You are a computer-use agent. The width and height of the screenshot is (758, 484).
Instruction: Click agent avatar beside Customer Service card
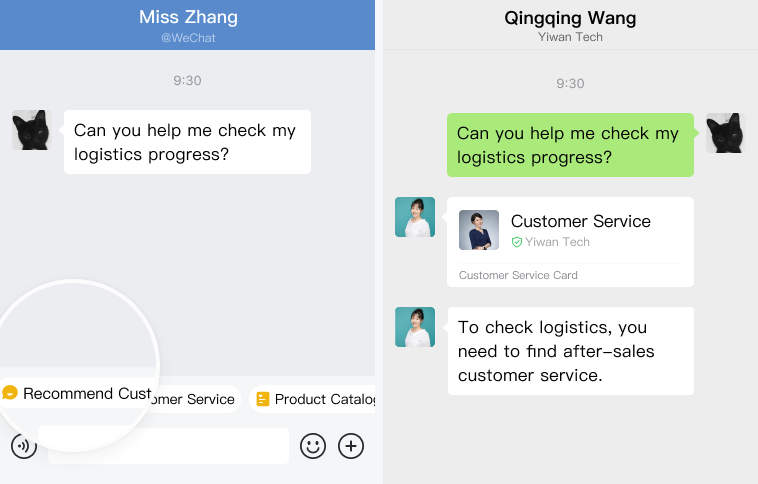(415, 217)
